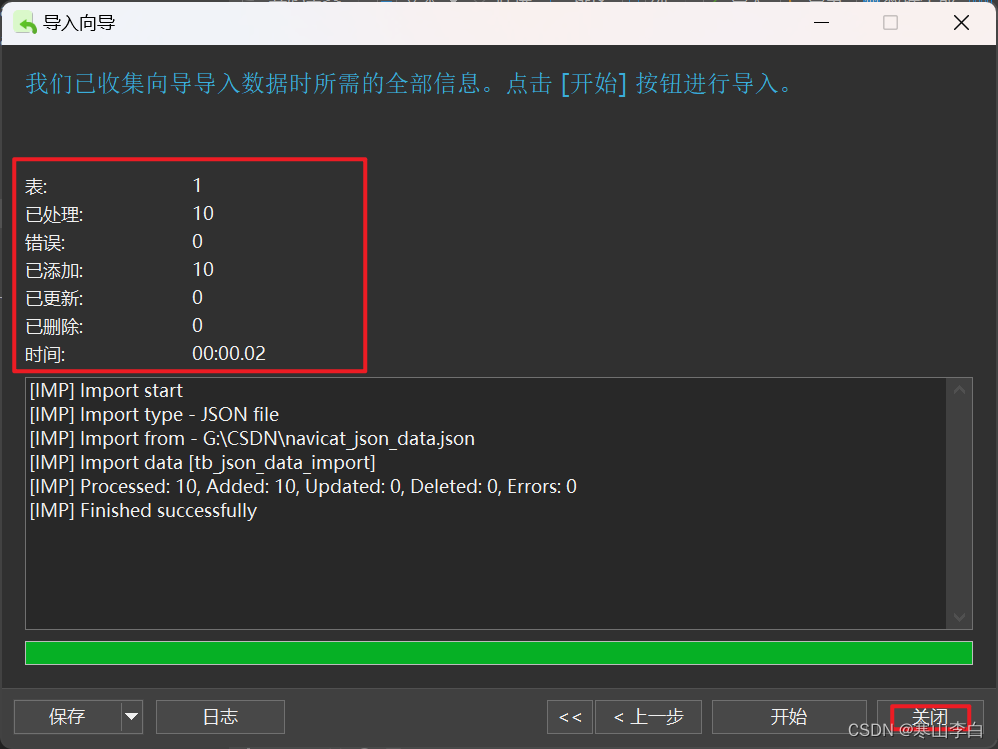Select the "[IMP] Import start" log line

click(106, 390)
